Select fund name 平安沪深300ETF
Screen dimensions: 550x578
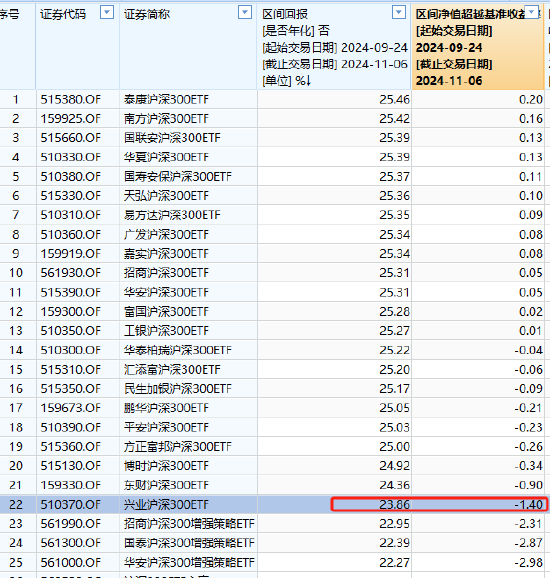point(166,427)
